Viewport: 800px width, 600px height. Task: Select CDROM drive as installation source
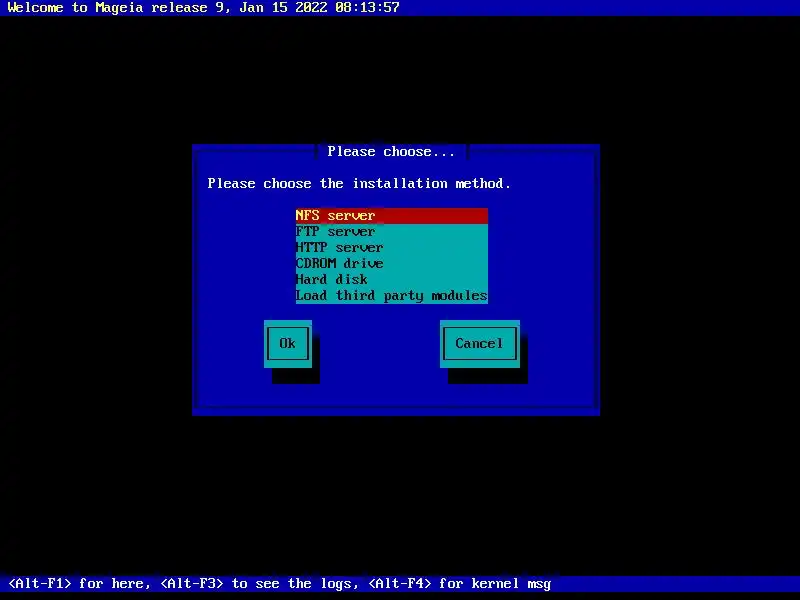pyautogui.click(x=391, y=263)
